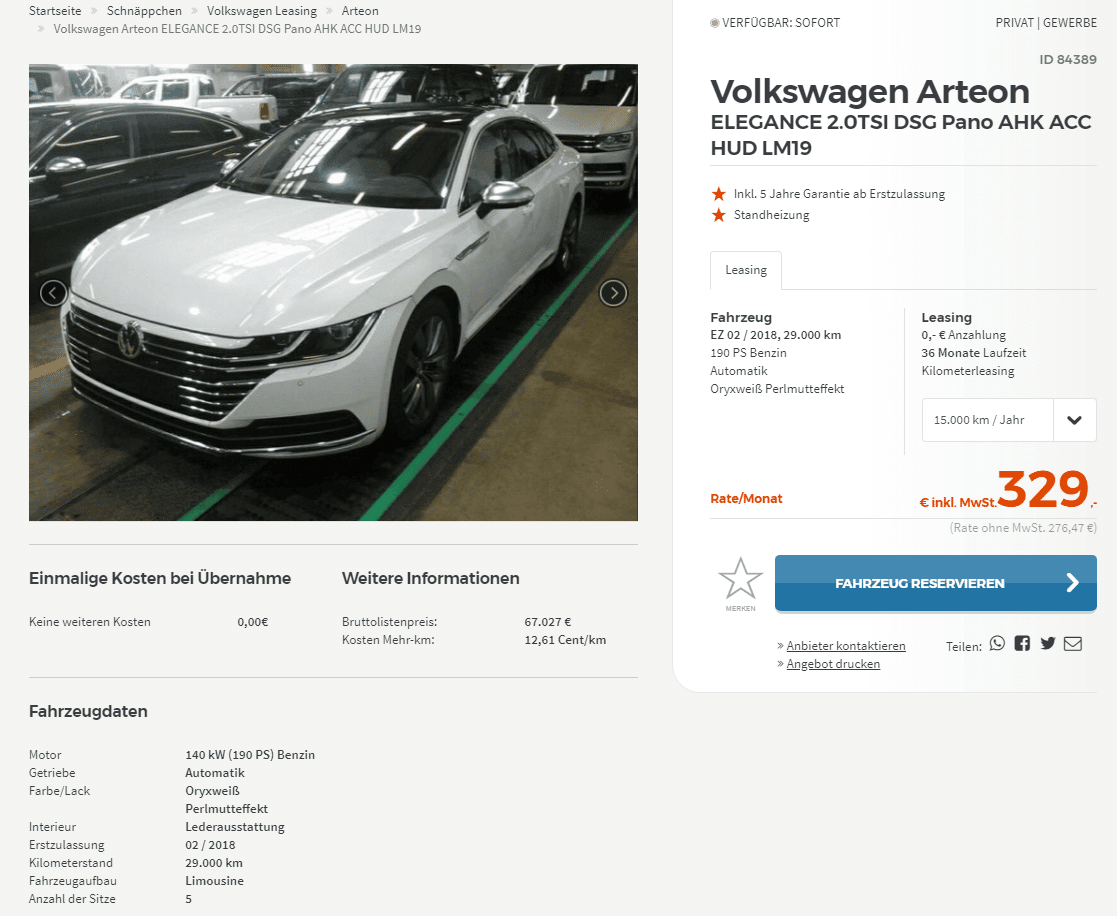
Task: Click the Einmalige Kosten bei Übernahme heading
Action: click(160, 578)
